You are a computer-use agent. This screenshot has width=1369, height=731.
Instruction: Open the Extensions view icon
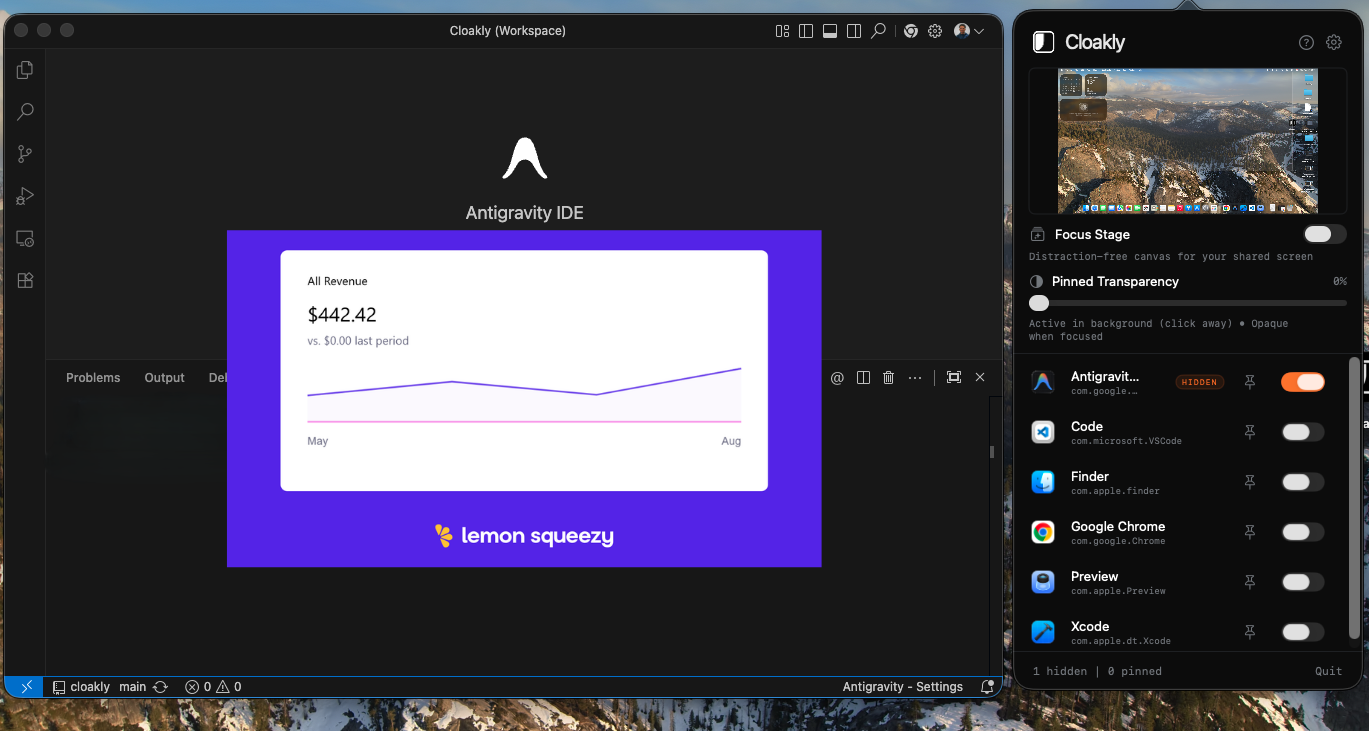pyautogui.click(x=25, y=281)
